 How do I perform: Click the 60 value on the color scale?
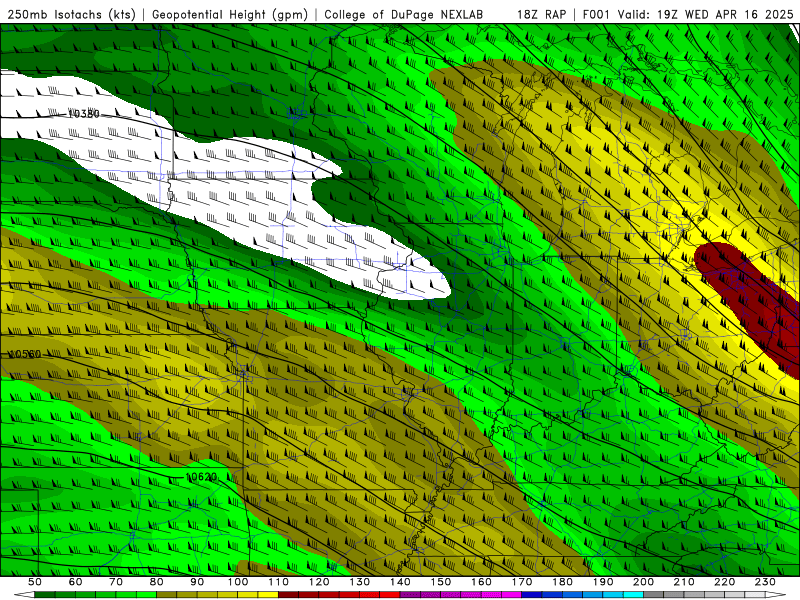click(75, 582)
